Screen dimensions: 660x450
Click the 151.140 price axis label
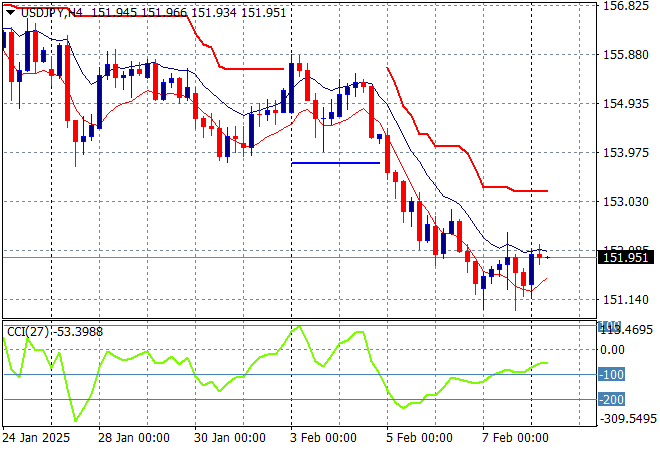click(x=627, y=300)
